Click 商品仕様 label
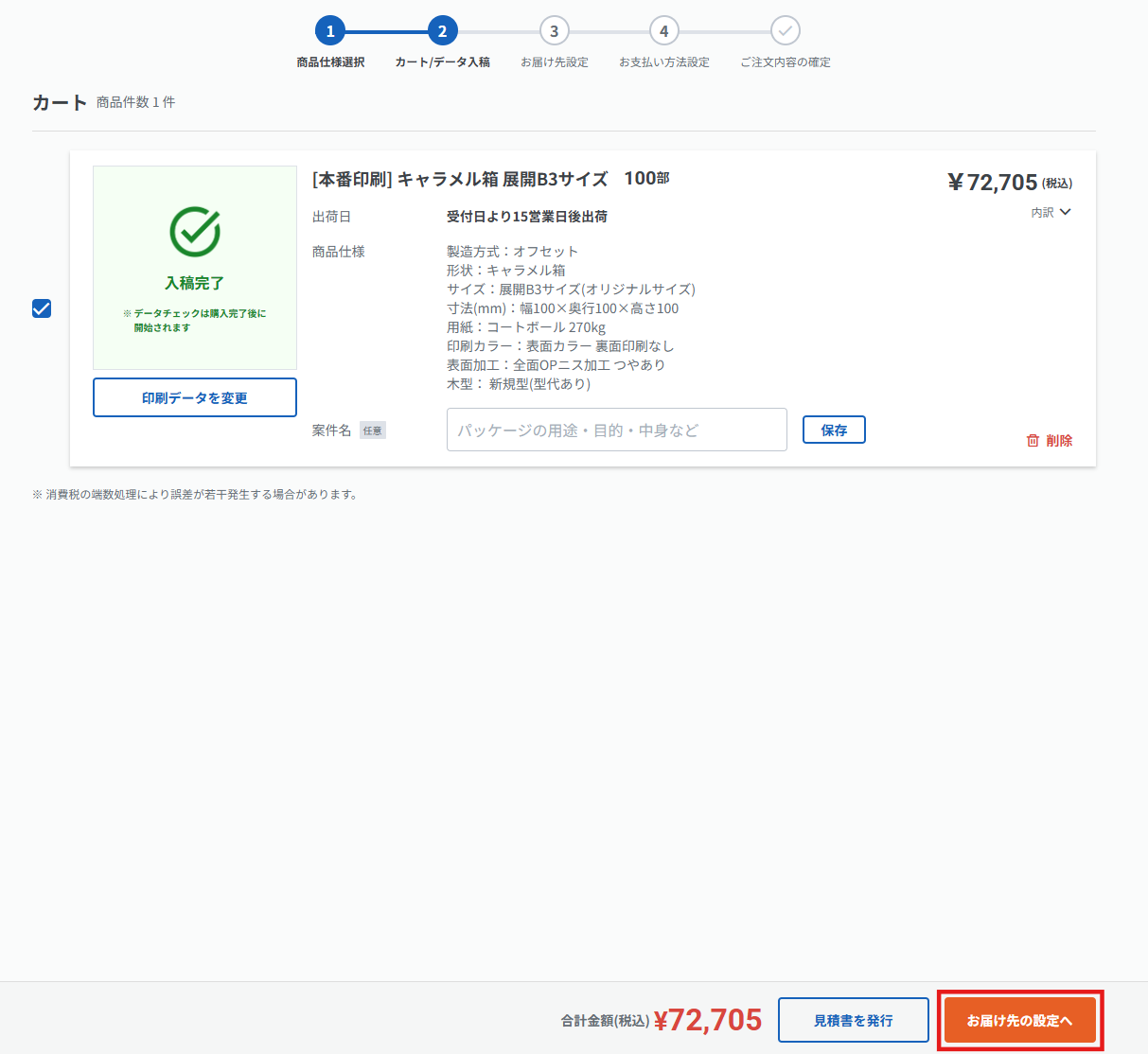 click(x=339, y=252)
